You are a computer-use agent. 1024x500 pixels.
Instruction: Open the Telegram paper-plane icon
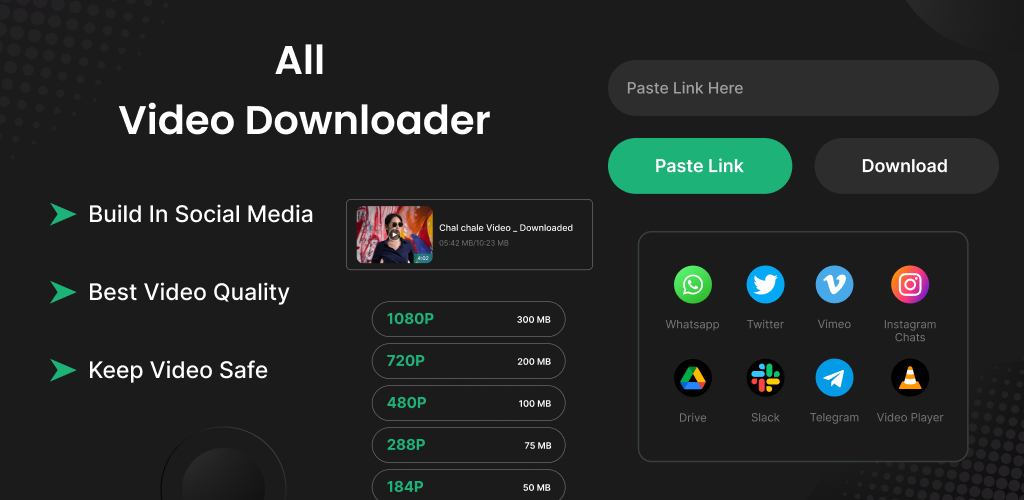(834, 378)
